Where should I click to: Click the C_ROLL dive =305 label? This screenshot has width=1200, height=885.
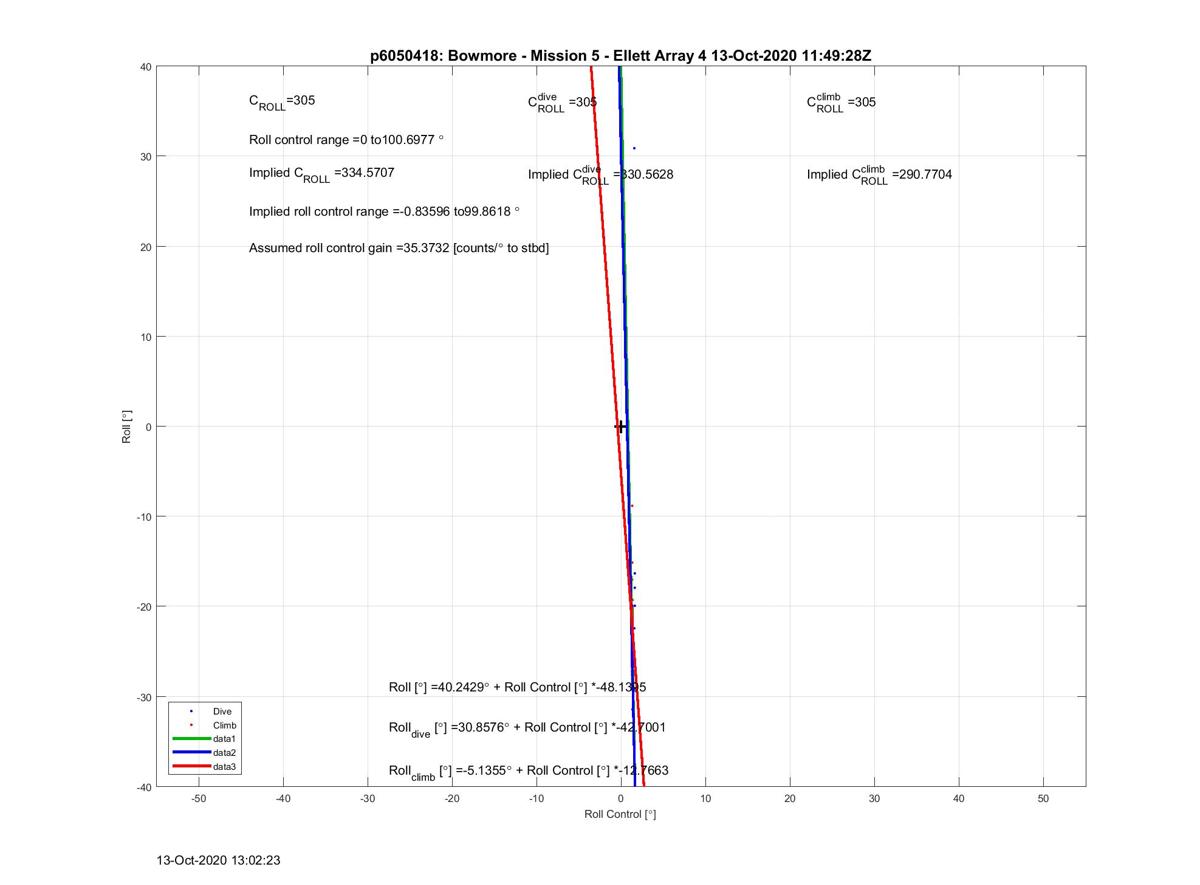563,102
